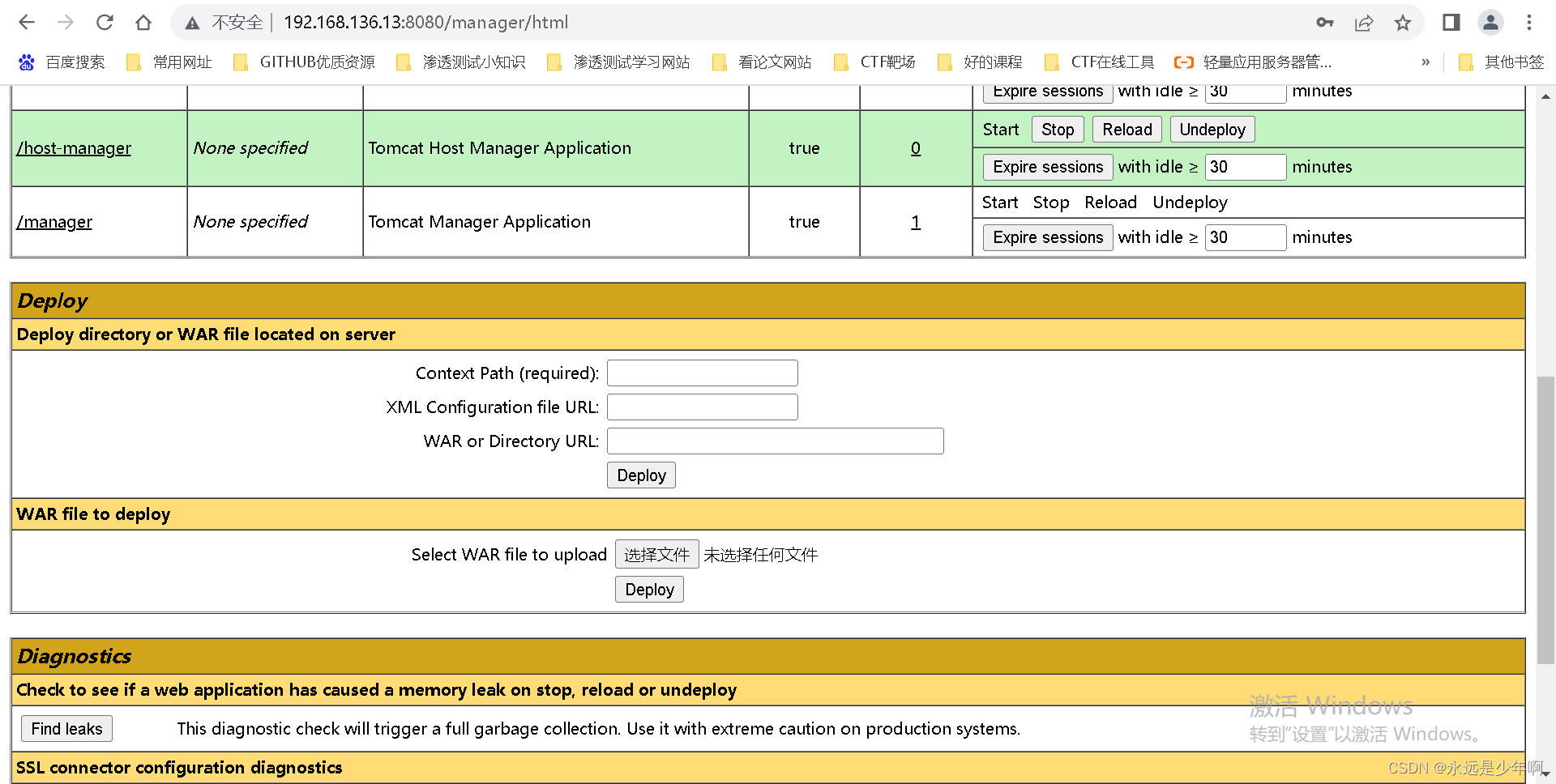Click the XML Configuration file URL field
The width and height of the screenshot is (1556, 784).
(x=703, y=407)
